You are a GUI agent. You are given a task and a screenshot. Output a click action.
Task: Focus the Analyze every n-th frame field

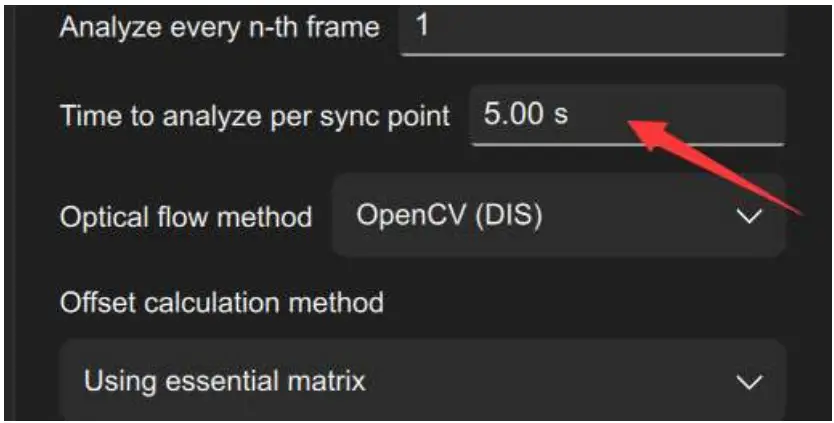click(x=590, y=27)
